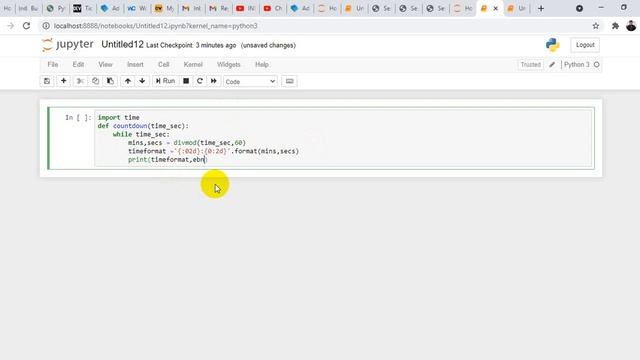Restart kernel and run all cells icon
Screen dimensions: 640x360
pos(213,81)
